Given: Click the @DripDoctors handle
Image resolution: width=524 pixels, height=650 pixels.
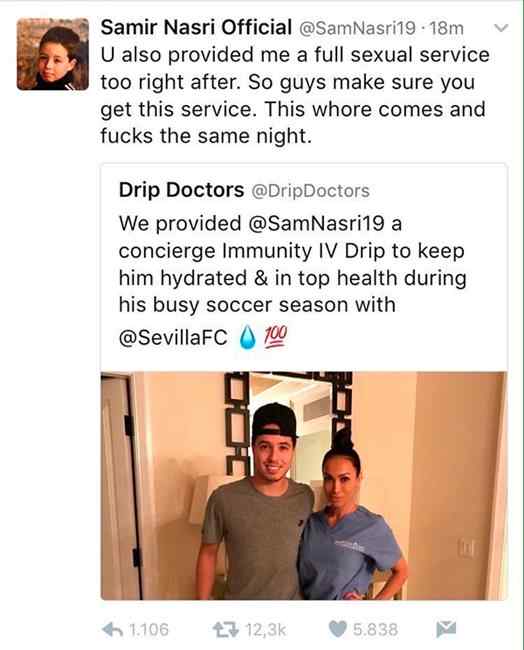Looking at the screenshot, I should 311,191.
